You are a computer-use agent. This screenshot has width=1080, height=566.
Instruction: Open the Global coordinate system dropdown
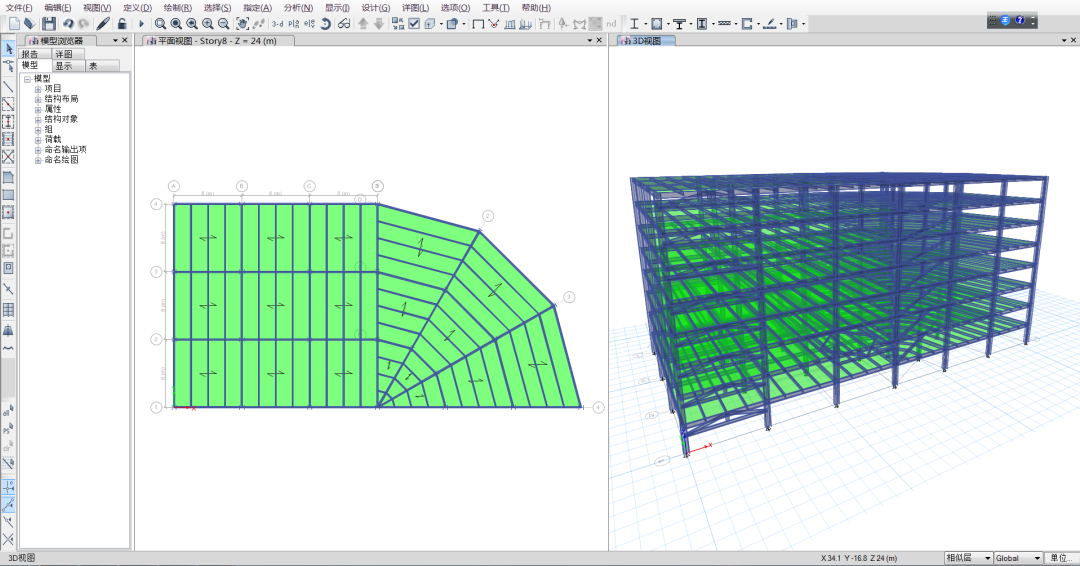(1017, 558)
